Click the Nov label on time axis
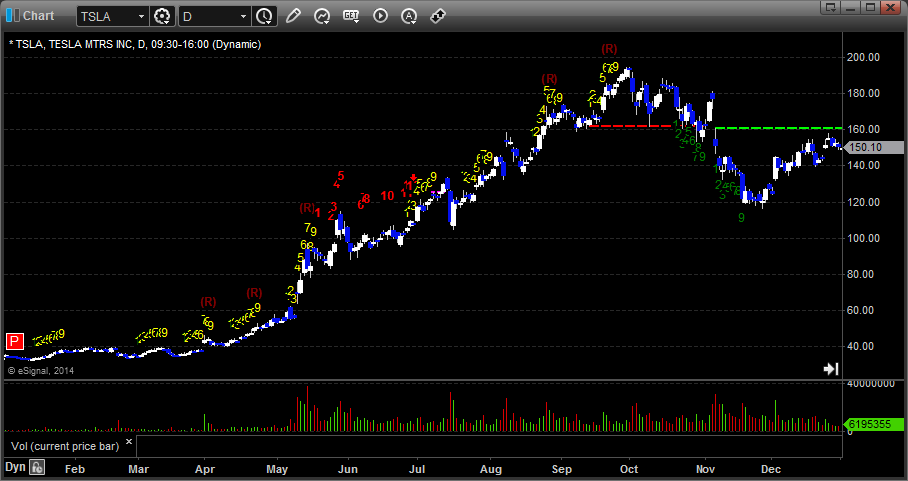Viewport: 908px width, 481px height. 705,469
